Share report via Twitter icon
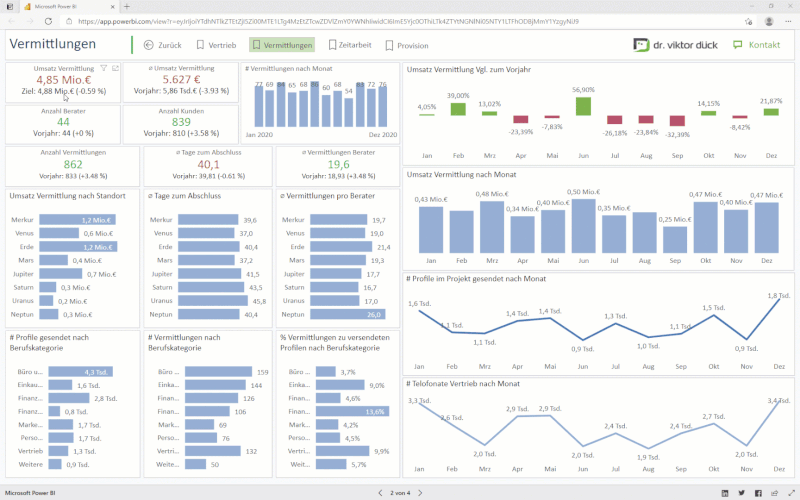The height and width of the screenshot is (500, 800). 742,493
